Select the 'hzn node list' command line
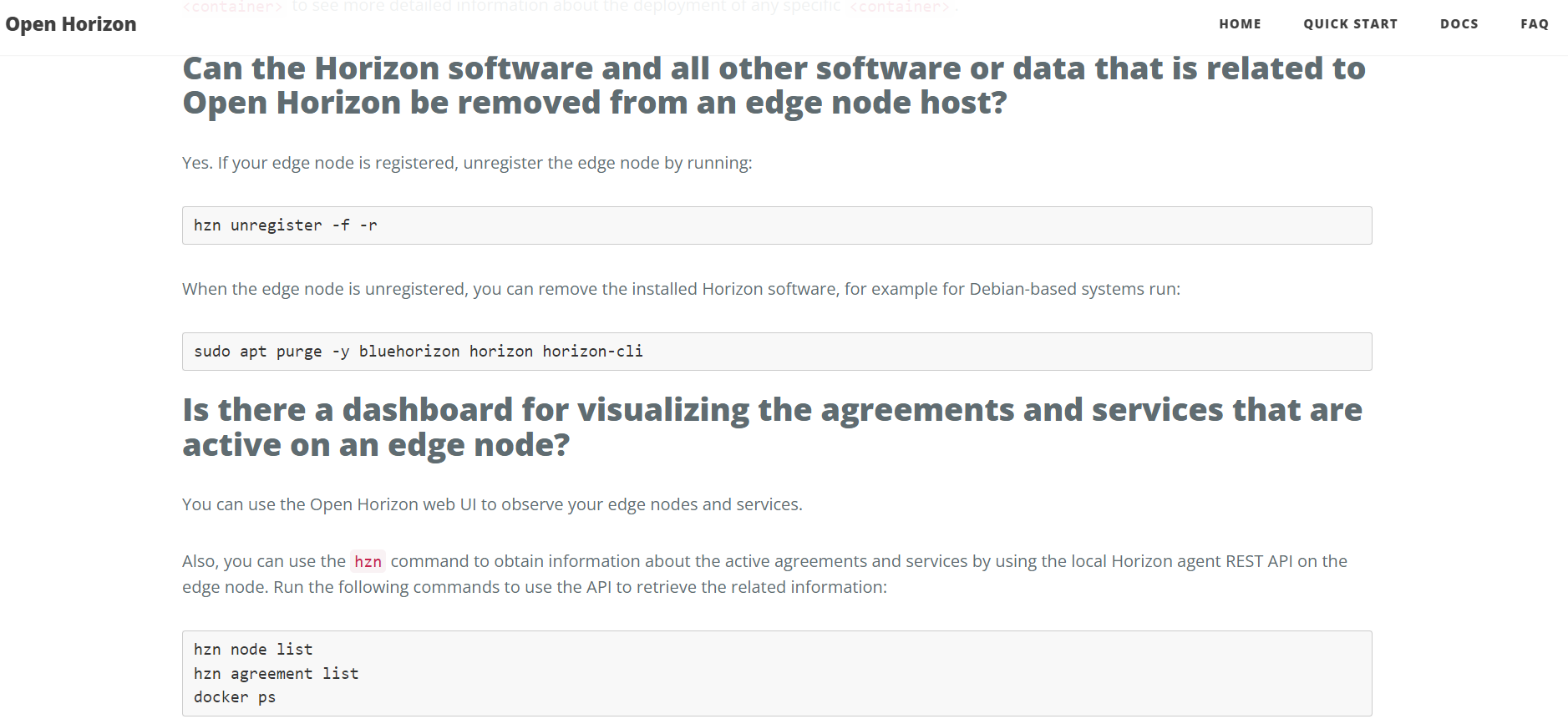Viewport: 1568px width, 724px height. [252, 649]
